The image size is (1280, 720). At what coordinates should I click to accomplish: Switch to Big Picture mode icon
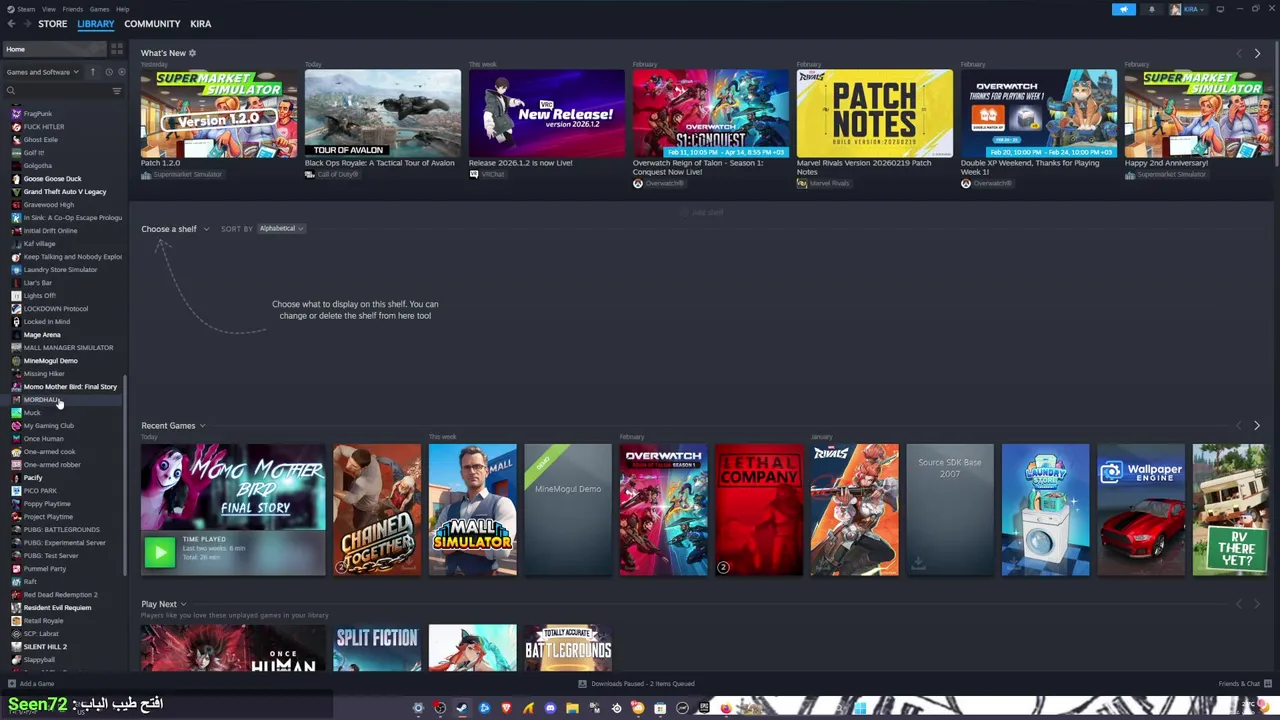(1220, 9)
